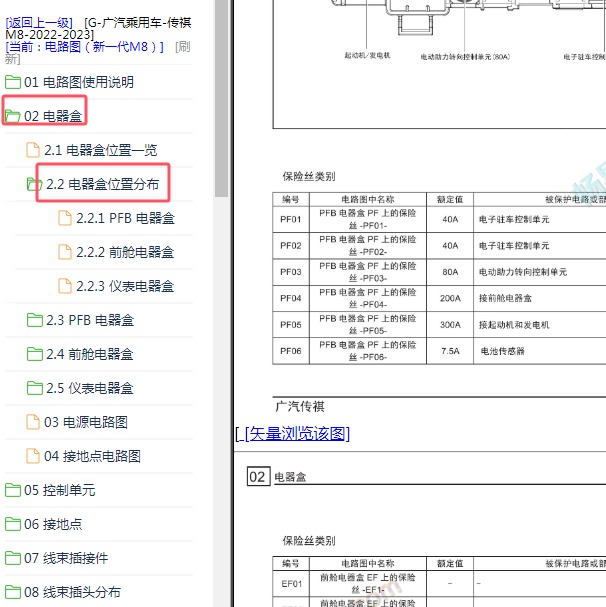Viewport: 606px width, 607px height.
Task: Click document icon beside 2.1 电器盒位置一览
Action: 33,150
